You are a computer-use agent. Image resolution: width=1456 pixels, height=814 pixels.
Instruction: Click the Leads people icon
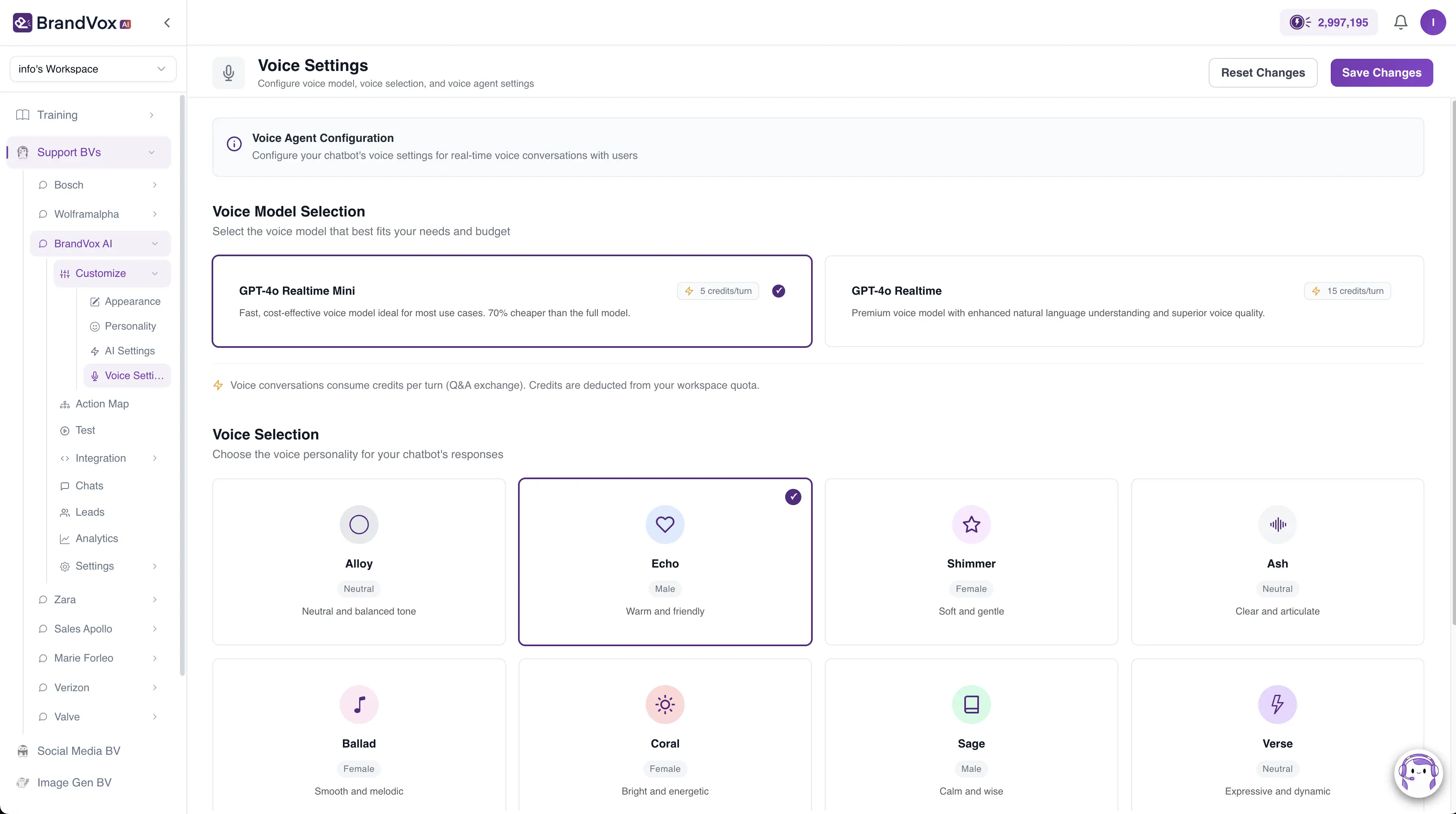pyautogui.click(x=65, y=513)
